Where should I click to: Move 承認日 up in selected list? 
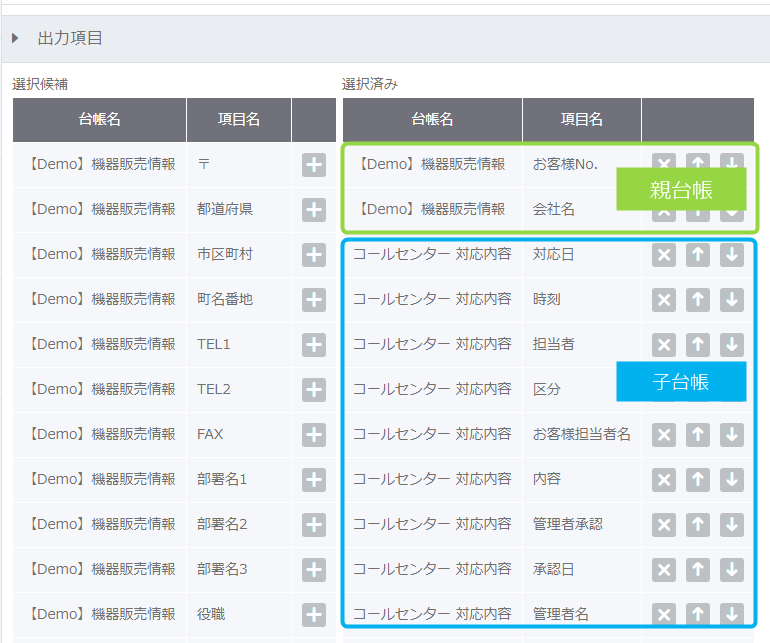pos(698,570)
